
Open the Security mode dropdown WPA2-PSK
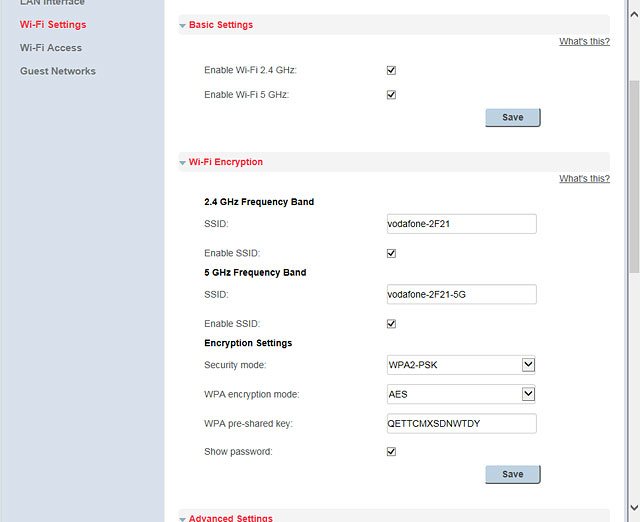(461, 365)
